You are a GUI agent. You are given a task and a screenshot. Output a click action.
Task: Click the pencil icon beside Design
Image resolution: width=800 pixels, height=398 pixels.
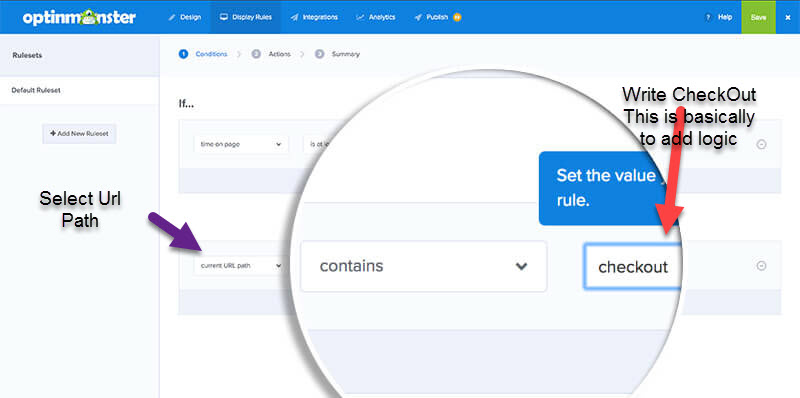pyautogui.click(x=172, y=17)
